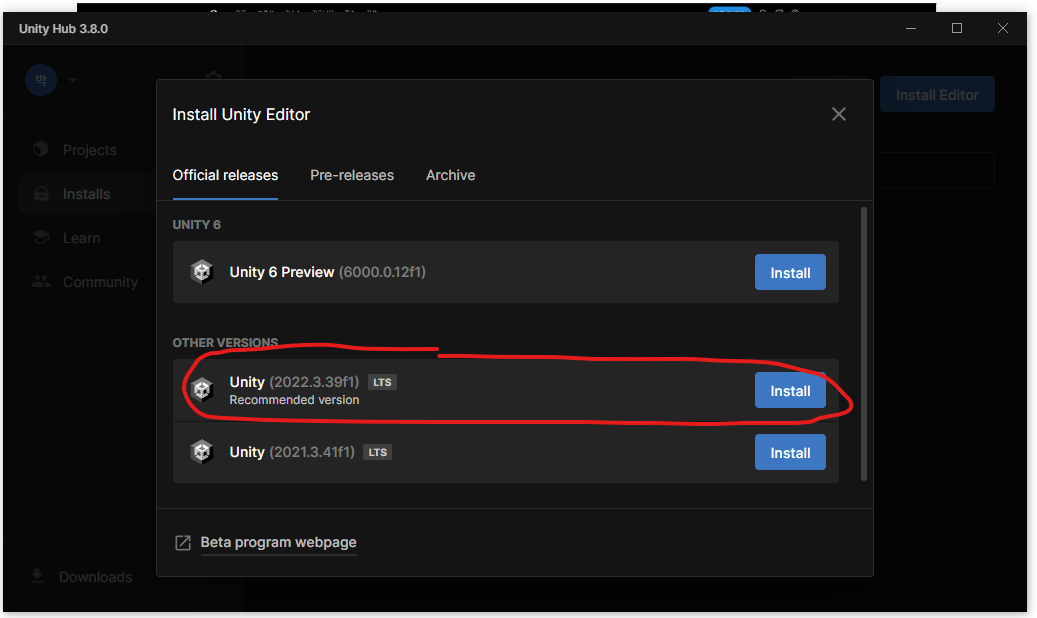The height and width of the screenshot is (618, 1037).
Task: Click the external link icon beside Beta program
Action: pos(183,543)
